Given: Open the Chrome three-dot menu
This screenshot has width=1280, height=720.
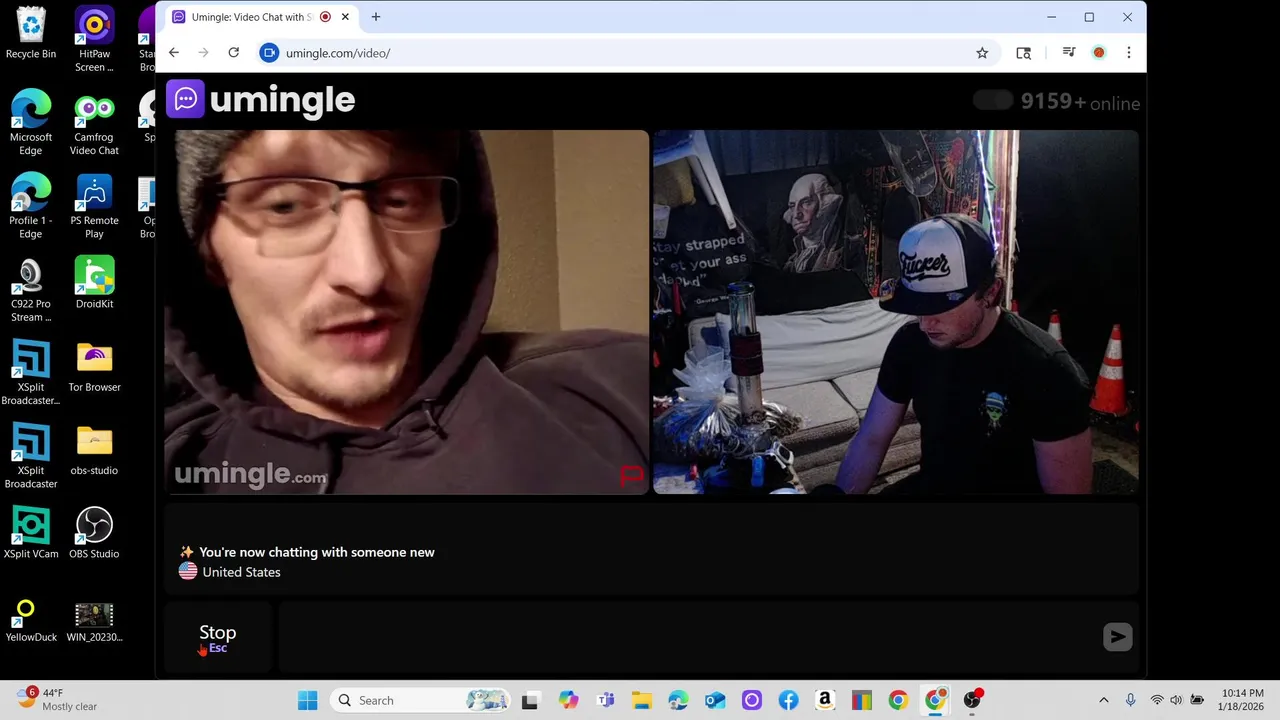Looking at the screenshot, I should [1129, 53].
